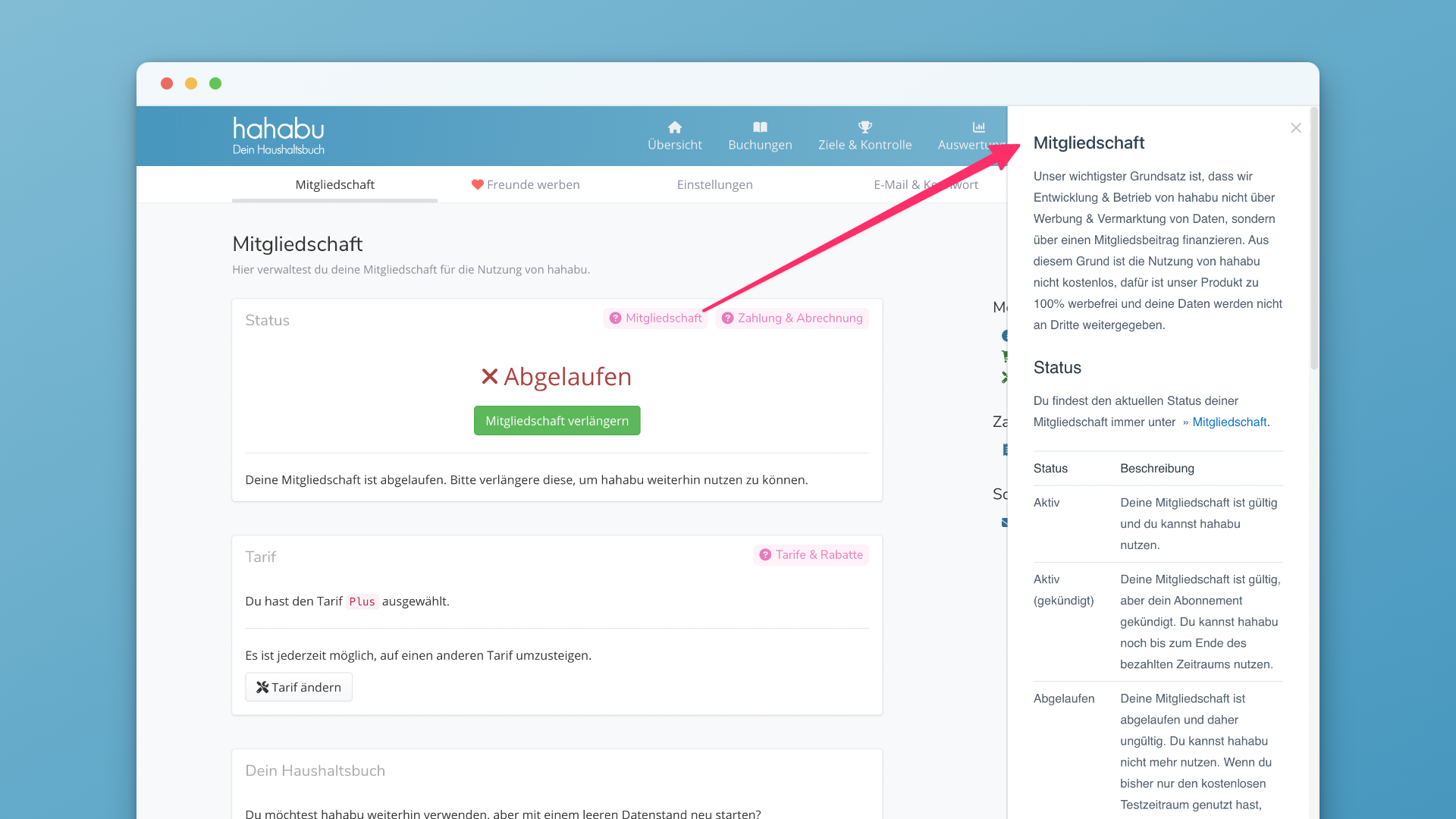Image resolution: width=1456 pixels, height=819 pixels.
Task: Click the green macOS maximize dot
Action: click(x=215, y=83)
